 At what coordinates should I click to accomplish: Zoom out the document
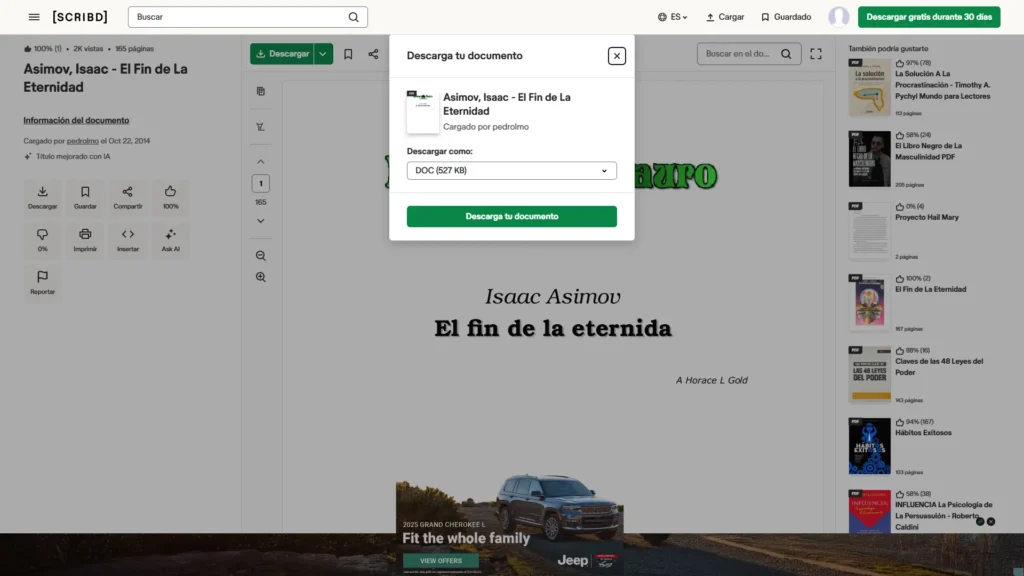[x=261, y=255]
